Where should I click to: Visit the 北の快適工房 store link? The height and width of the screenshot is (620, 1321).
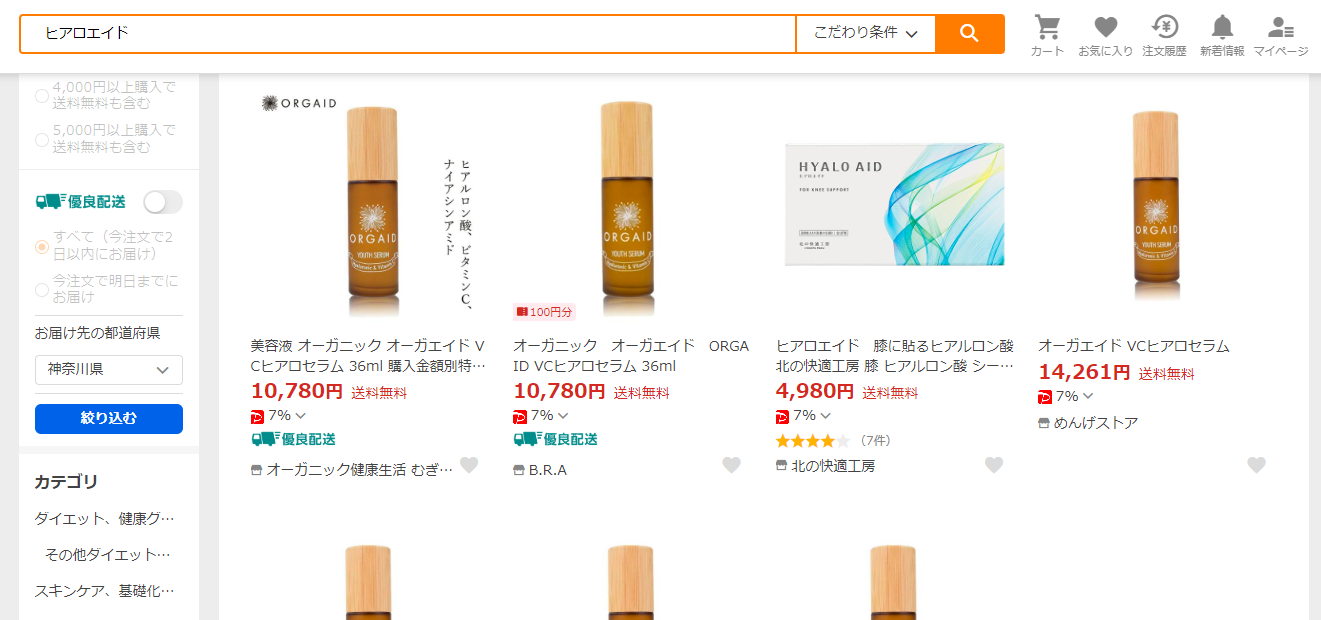833,466
